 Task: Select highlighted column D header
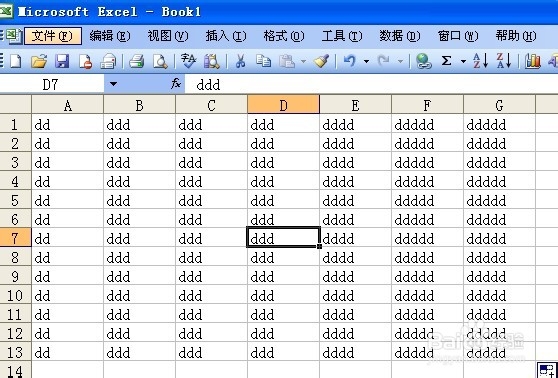pos(284,105)
